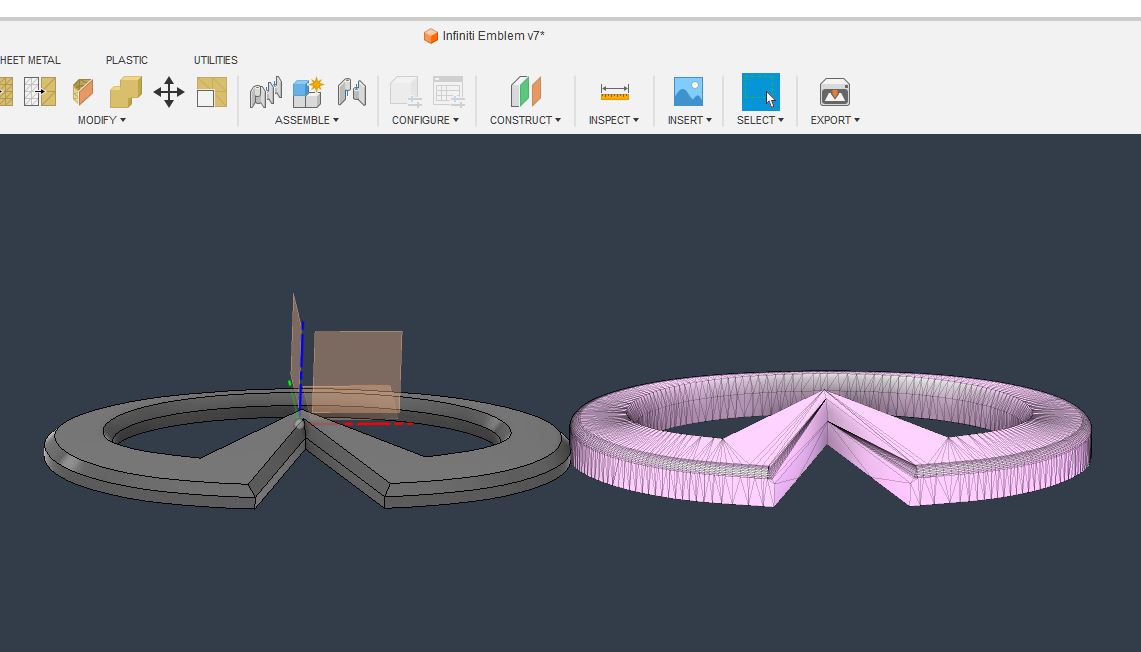1141x652 pixels.
Task: Expand the MODIFY dropdown menu
Action: tap(101, 120)
